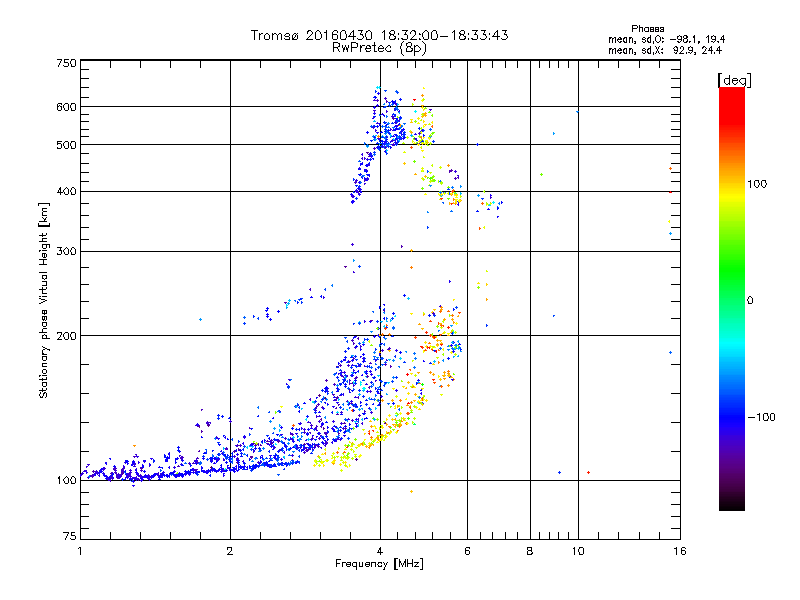Click the x-axis tick label '2'

[x=230, y=551]
